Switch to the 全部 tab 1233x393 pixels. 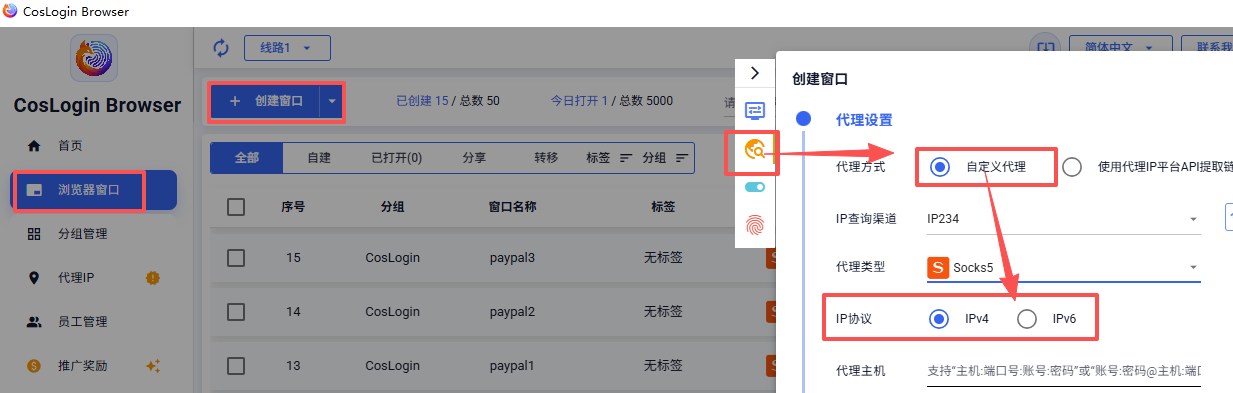click(x=247, y=158)
